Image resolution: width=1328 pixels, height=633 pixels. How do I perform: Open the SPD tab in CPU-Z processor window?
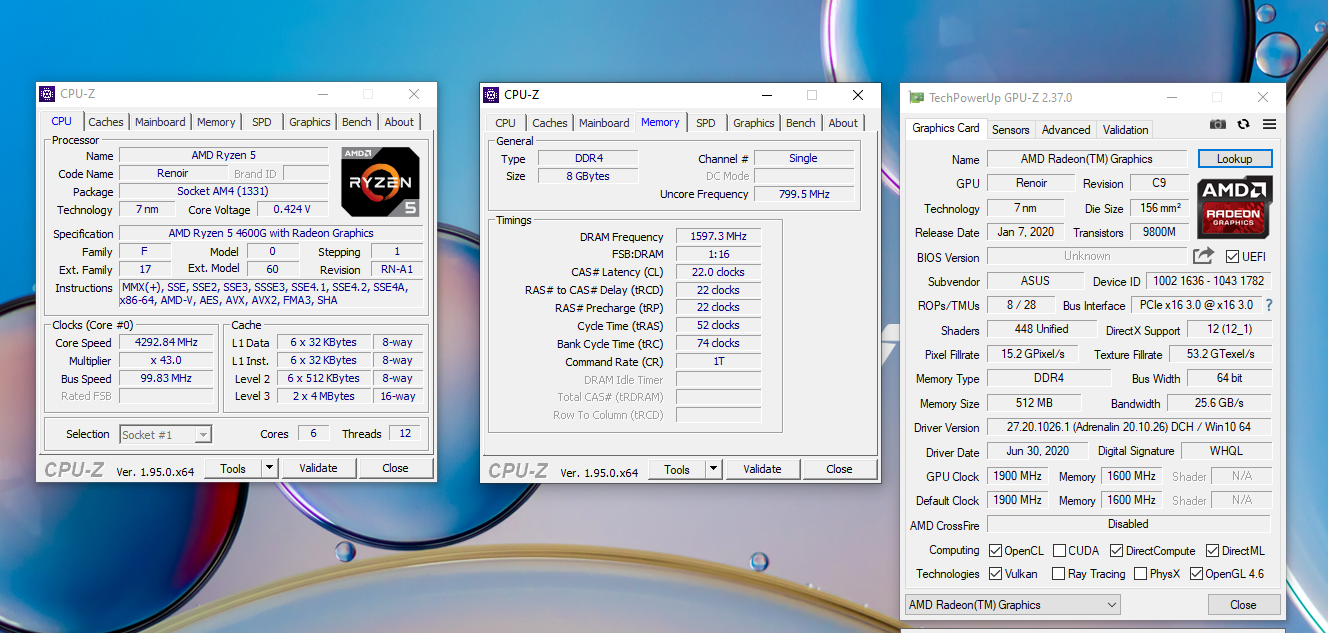pos(261,122)
